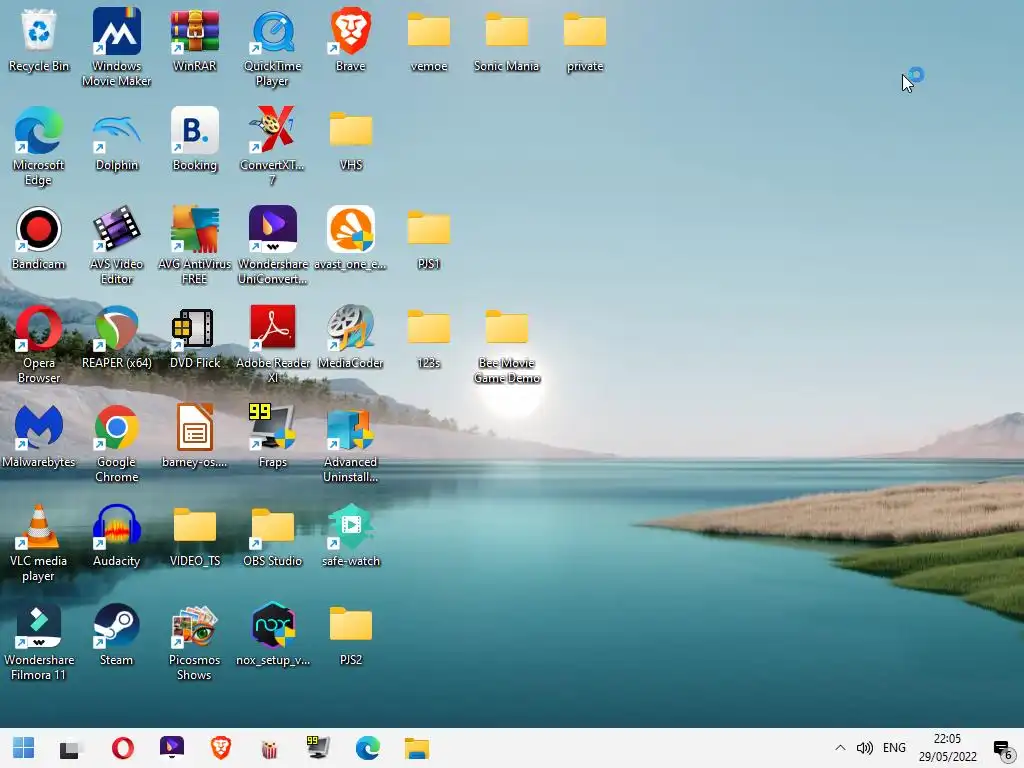Select ConvertXtoDVD 7 shortcut

(272, 146)
